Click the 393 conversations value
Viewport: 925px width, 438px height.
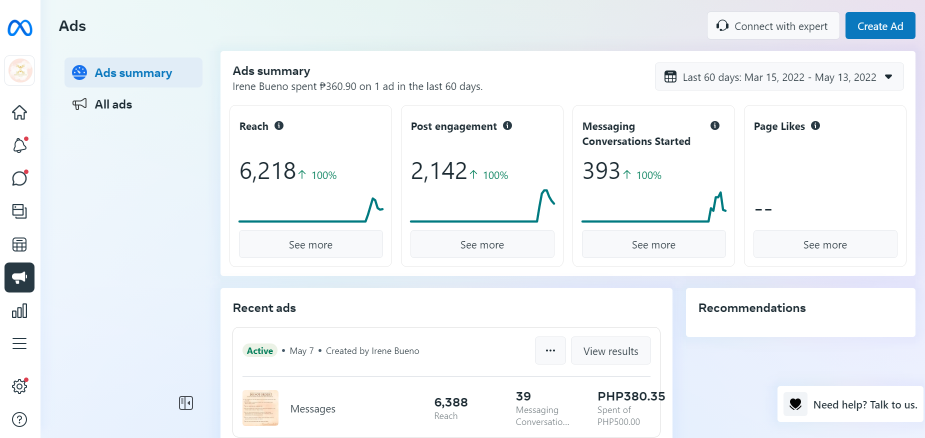(601, 171)
